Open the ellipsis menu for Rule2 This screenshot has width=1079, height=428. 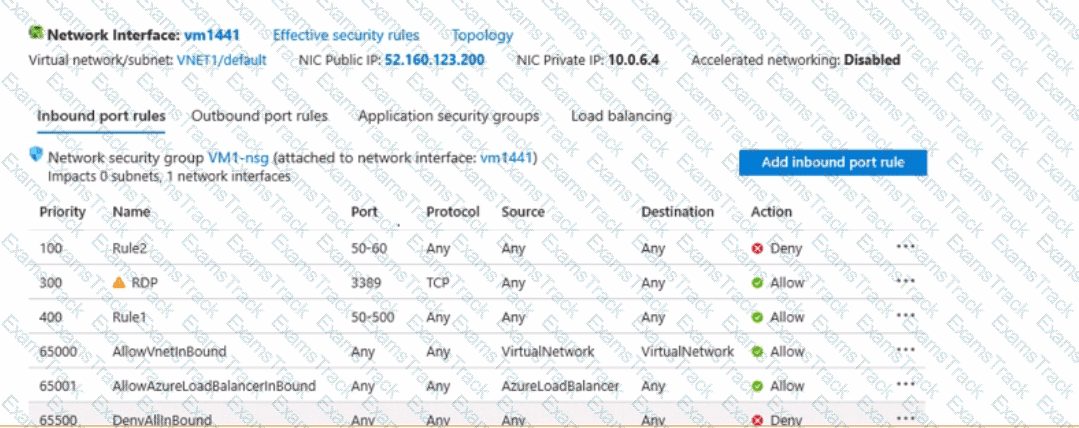[906, 246]
